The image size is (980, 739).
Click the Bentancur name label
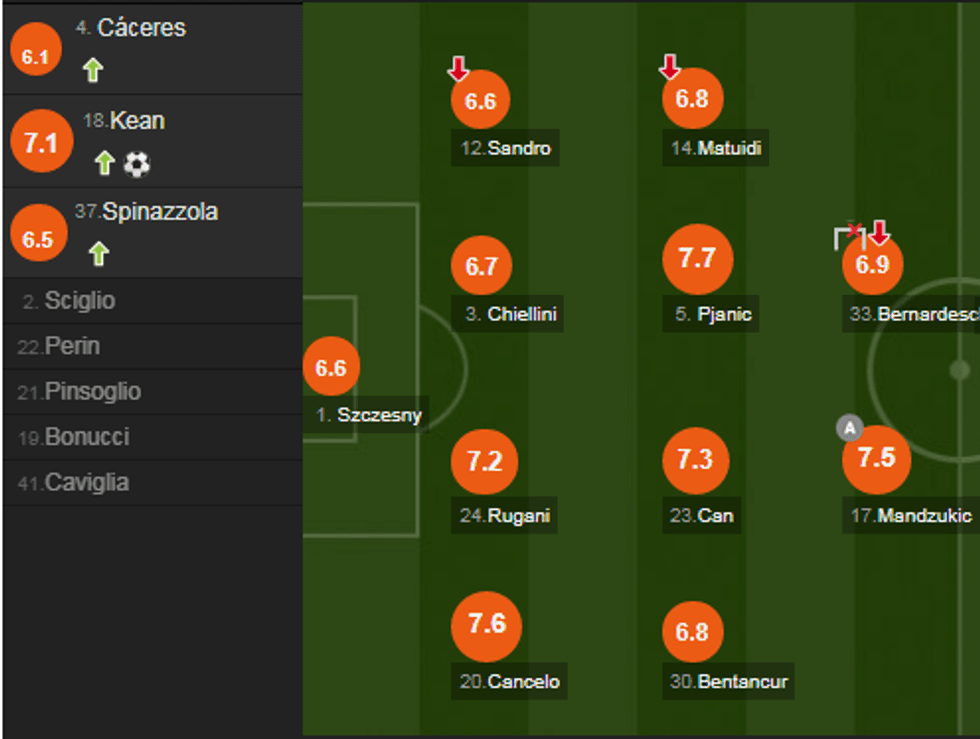(x=729, y=682)
